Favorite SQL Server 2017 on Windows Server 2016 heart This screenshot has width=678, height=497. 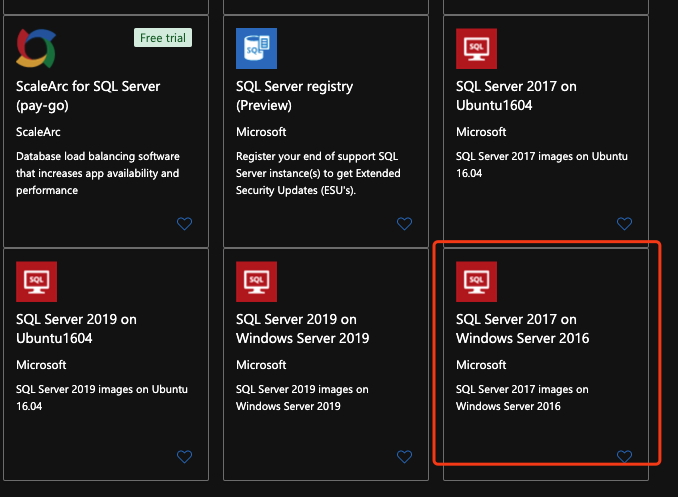tap(624, 456)
